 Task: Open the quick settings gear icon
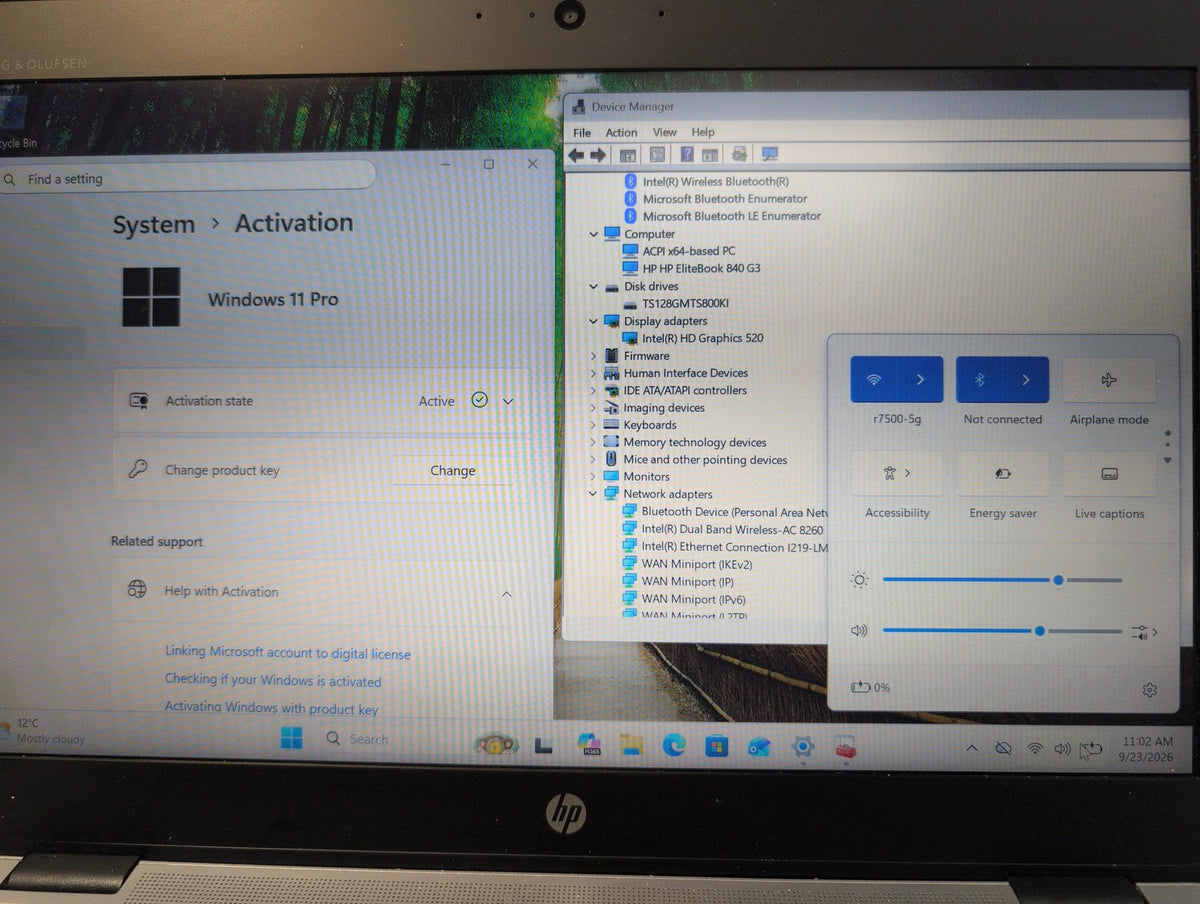pos(1149,690)
